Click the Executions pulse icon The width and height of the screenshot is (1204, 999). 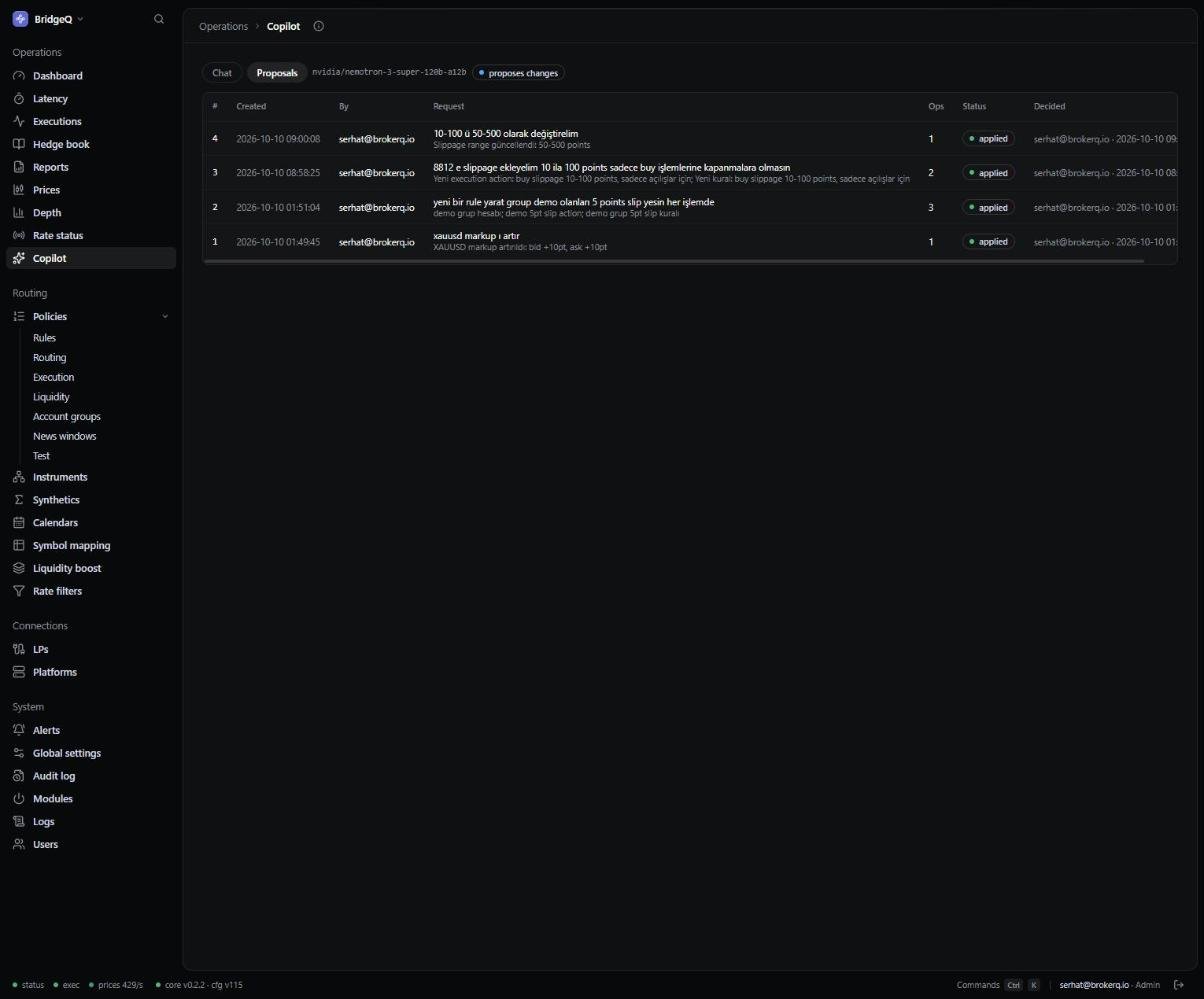[x=19, y=121]
